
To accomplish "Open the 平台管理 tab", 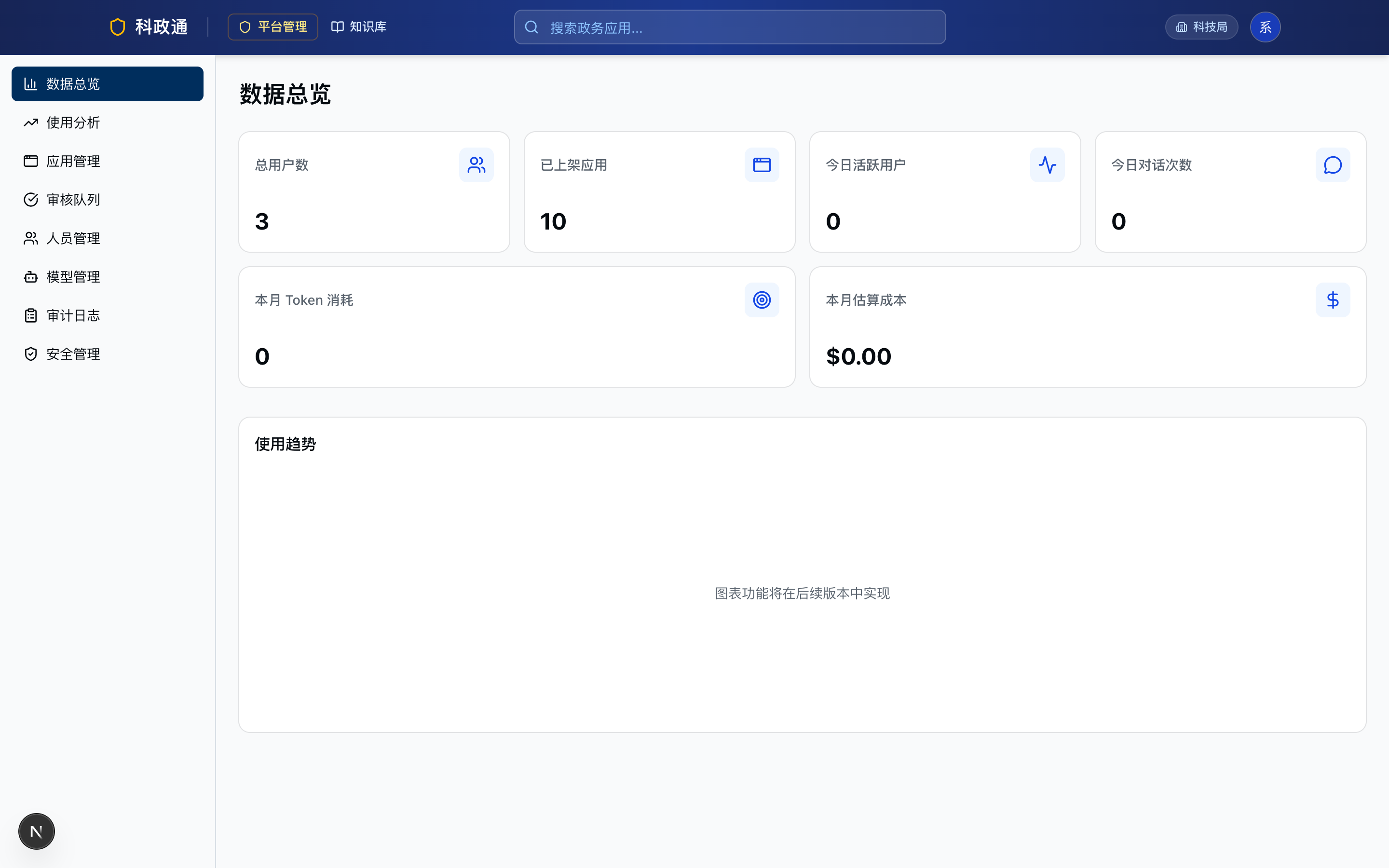I will (272, 27).
